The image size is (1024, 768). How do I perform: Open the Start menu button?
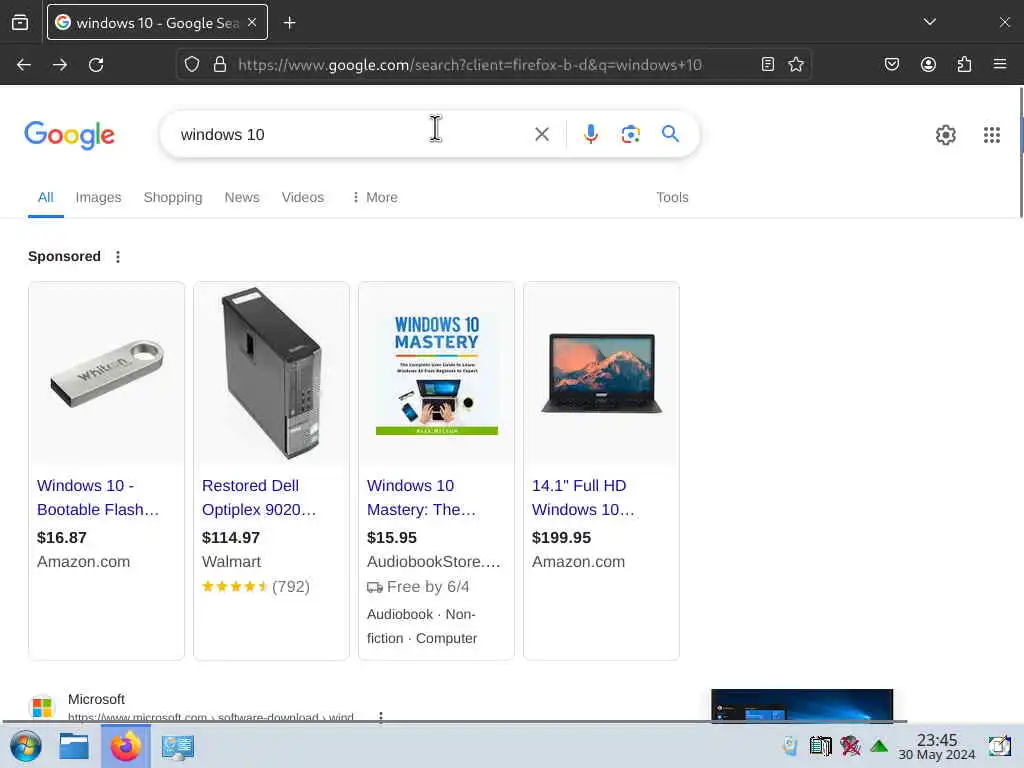click(x=26, y=746)
